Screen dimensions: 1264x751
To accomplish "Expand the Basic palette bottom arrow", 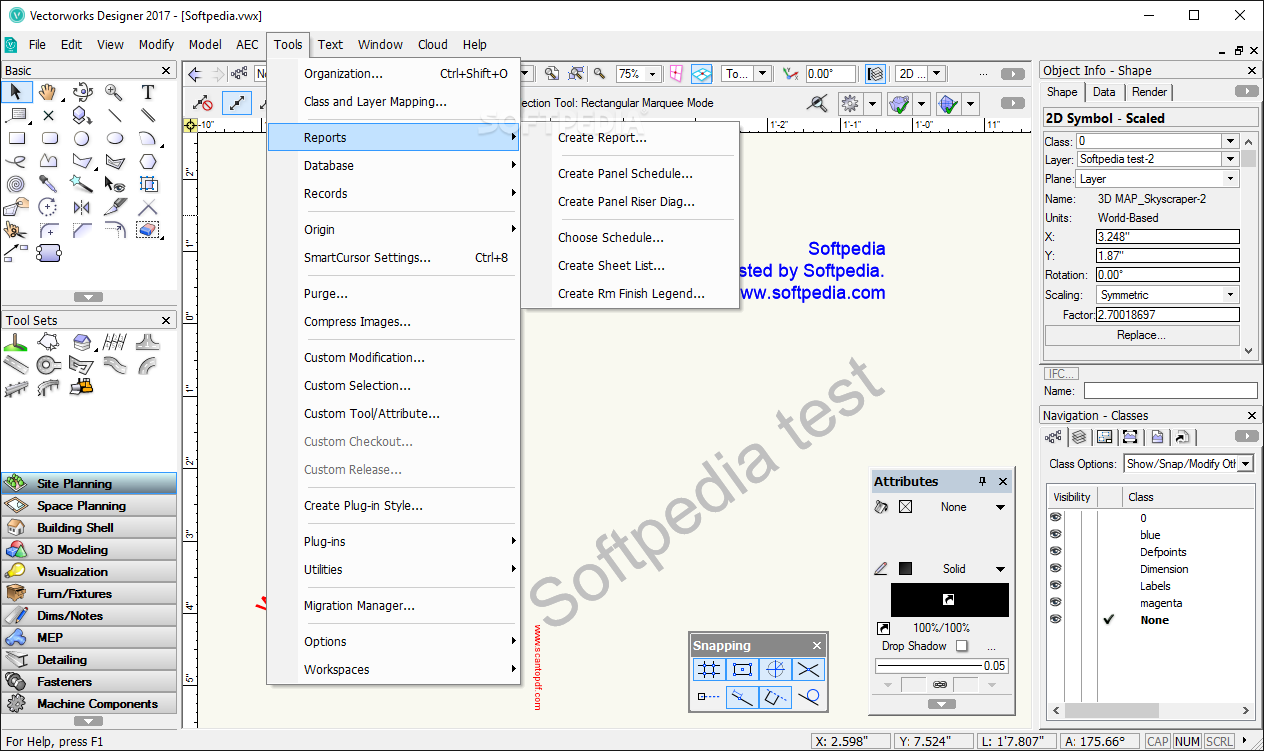I will (x=88, y=297).
